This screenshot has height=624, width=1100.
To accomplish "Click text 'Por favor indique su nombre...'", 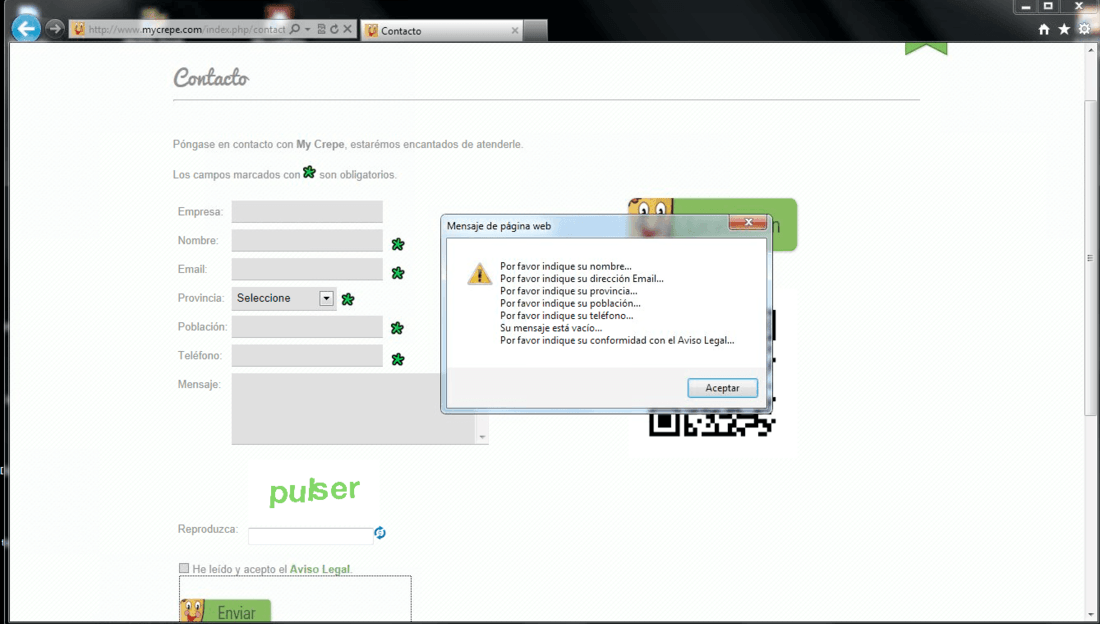I will pyautogui.click(x=565, y=266).
